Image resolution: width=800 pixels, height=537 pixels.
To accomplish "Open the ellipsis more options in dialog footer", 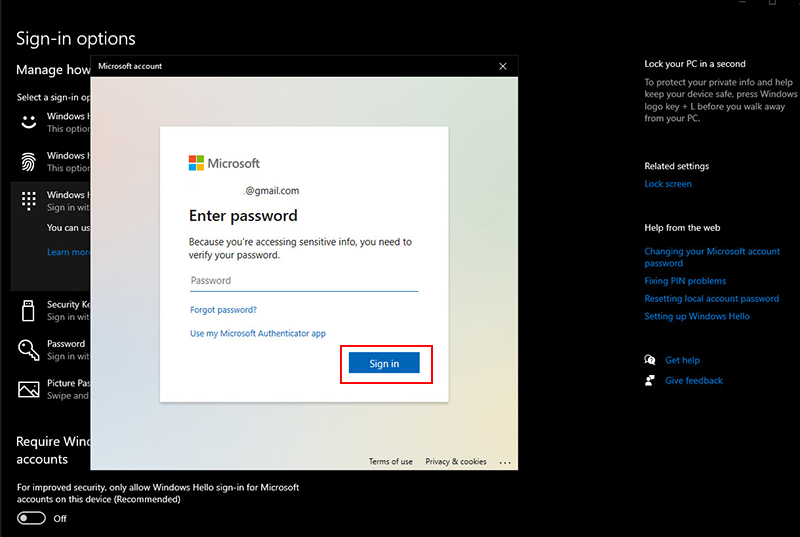I will tap(505, 462).
